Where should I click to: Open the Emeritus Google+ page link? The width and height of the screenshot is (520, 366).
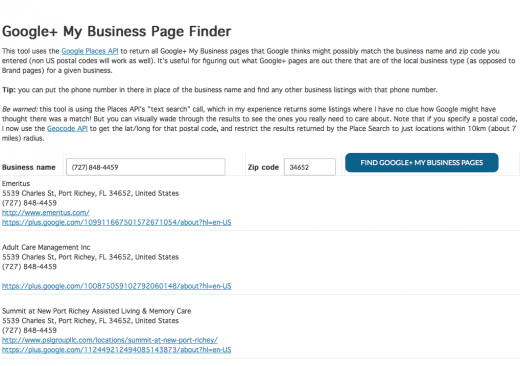(x=117, y=222)
